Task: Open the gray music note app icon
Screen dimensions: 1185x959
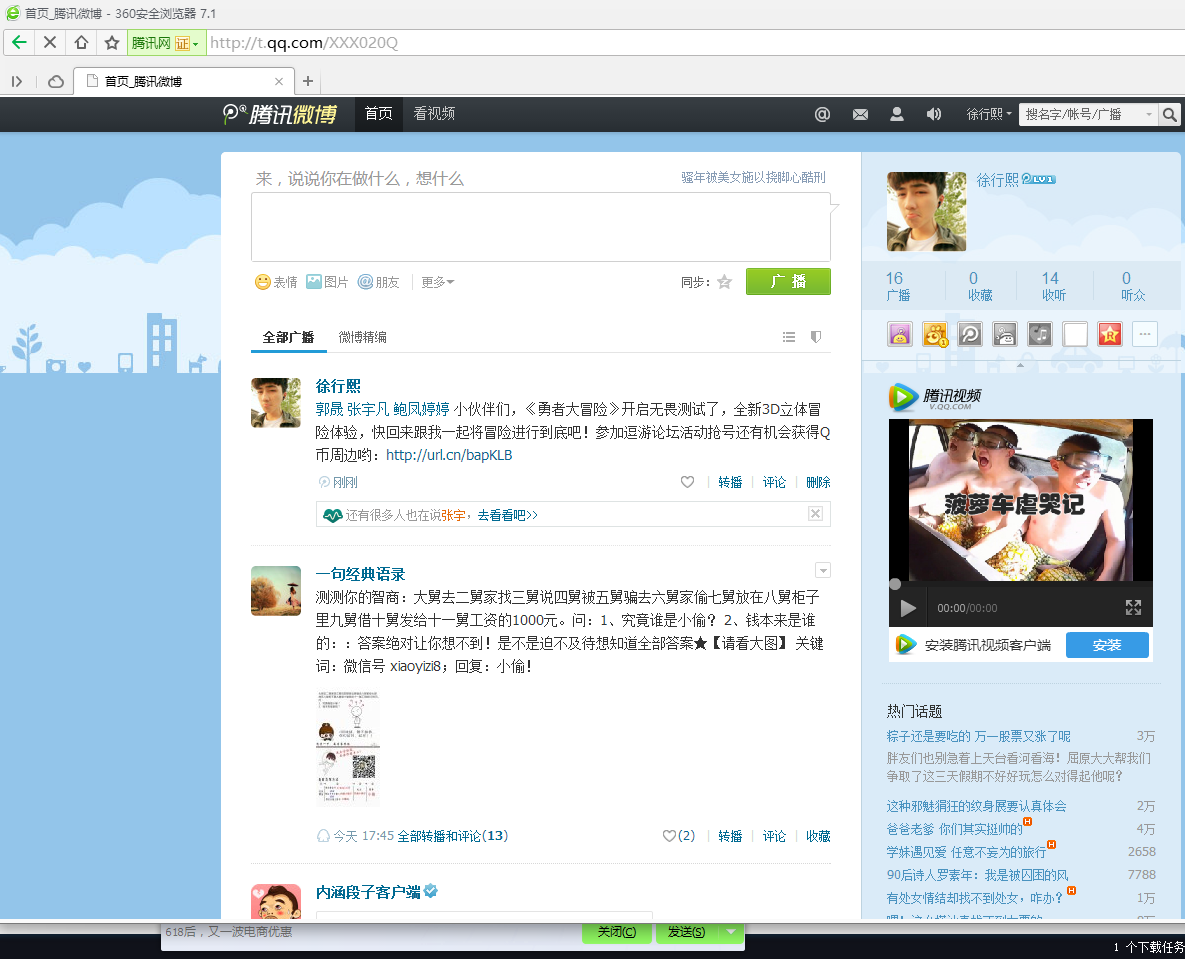Action: (1040, 334)
